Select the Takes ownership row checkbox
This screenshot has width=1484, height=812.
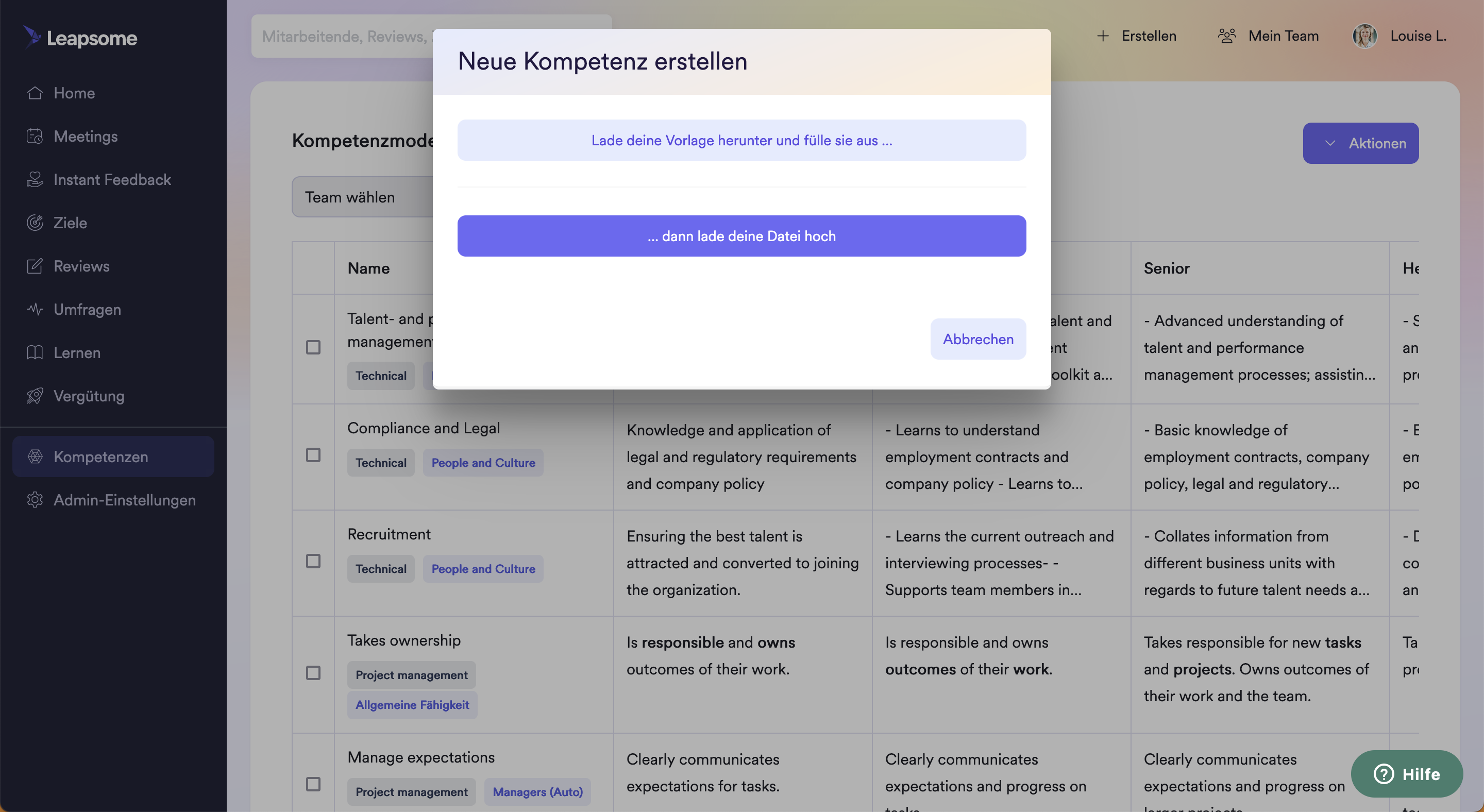[x=313, y=673]
